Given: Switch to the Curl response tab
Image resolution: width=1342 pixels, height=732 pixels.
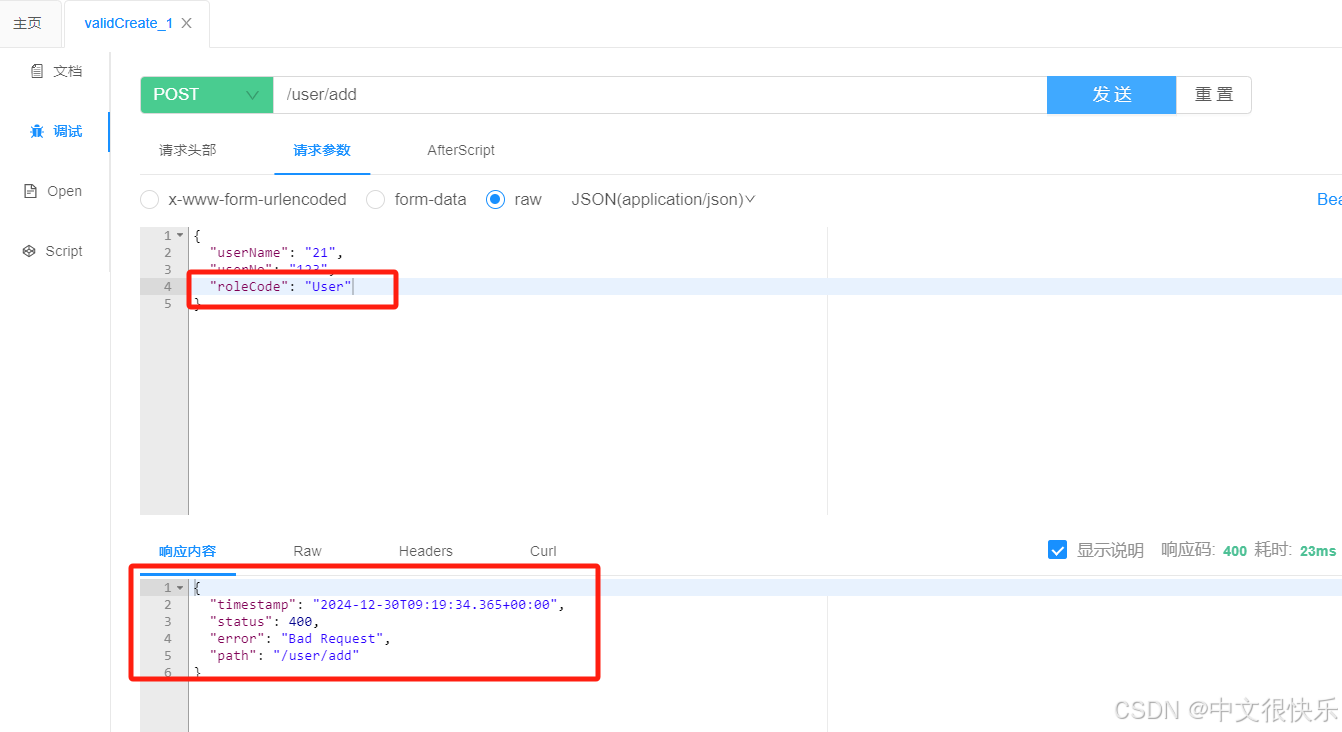Looking at the screenshot, I should pyautogui.click(x=543, y=551).
